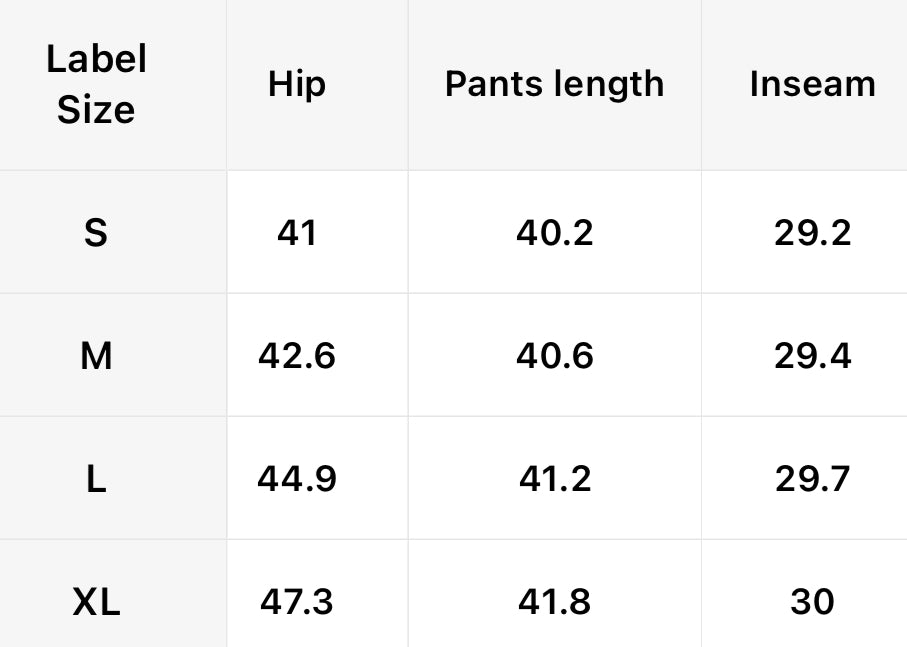The width and height of the screenshot is (907, 647).
Task: Select hip value 47.3 for size XL
Action: click(x=297, y=602)
